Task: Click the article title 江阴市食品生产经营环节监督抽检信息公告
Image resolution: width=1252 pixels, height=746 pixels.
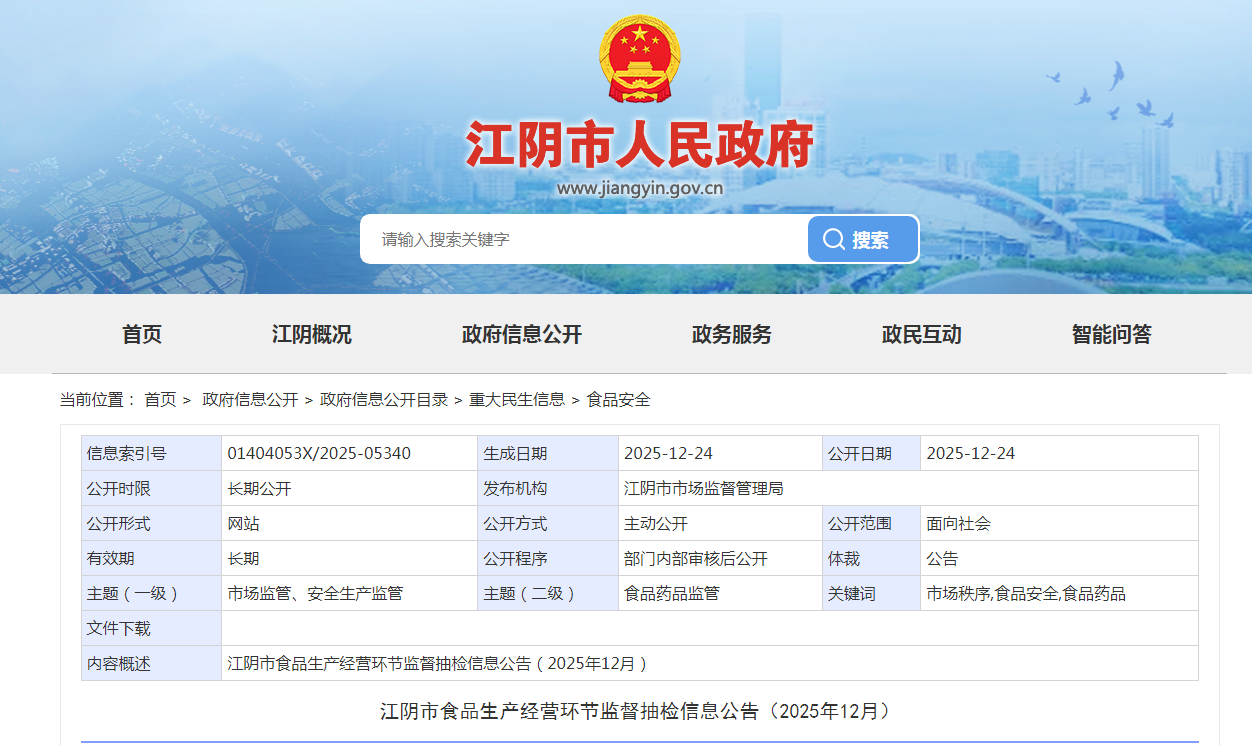Action: click(x=635, y=711)
